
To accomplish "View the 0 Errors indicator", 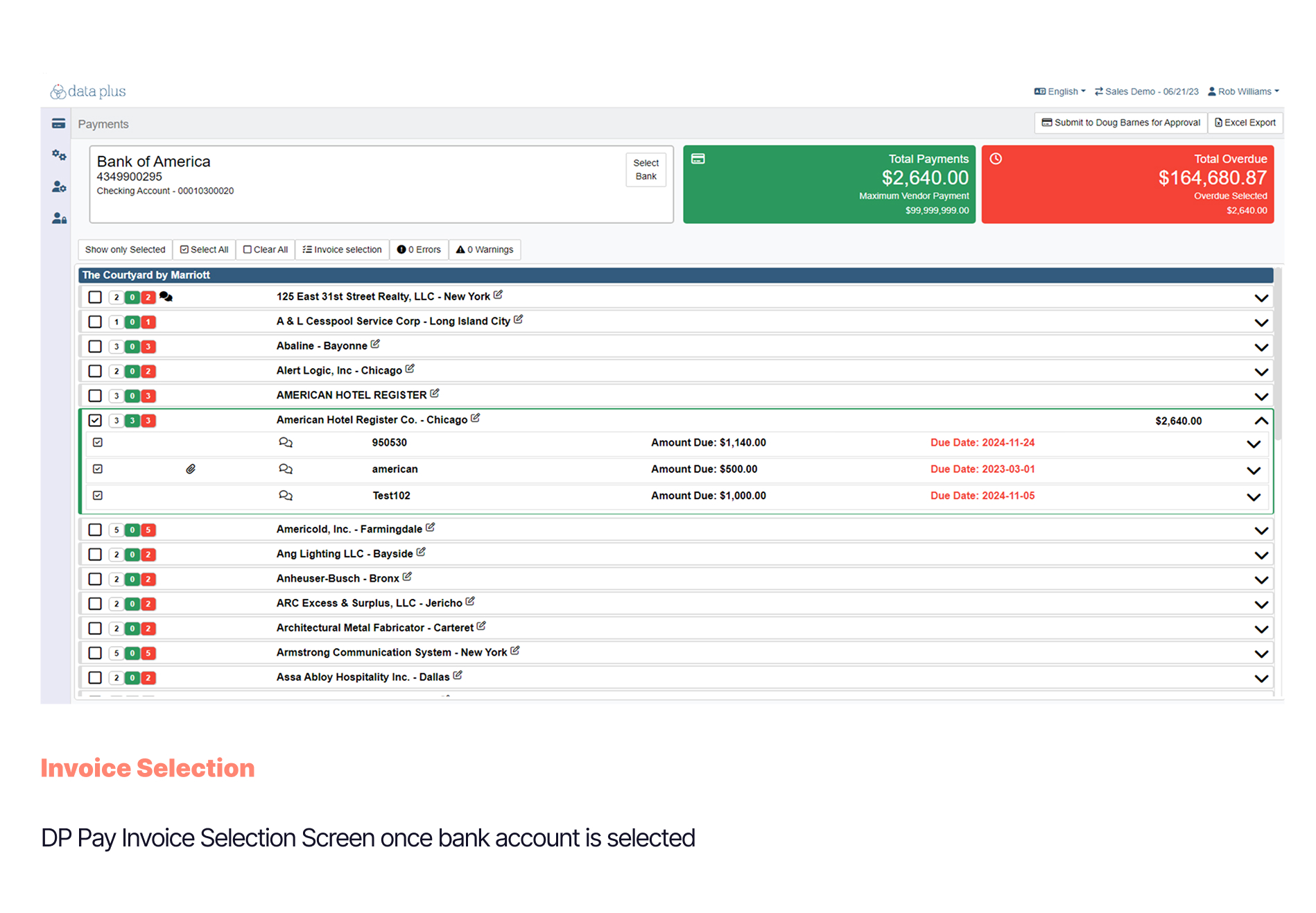I will (419, 250).
